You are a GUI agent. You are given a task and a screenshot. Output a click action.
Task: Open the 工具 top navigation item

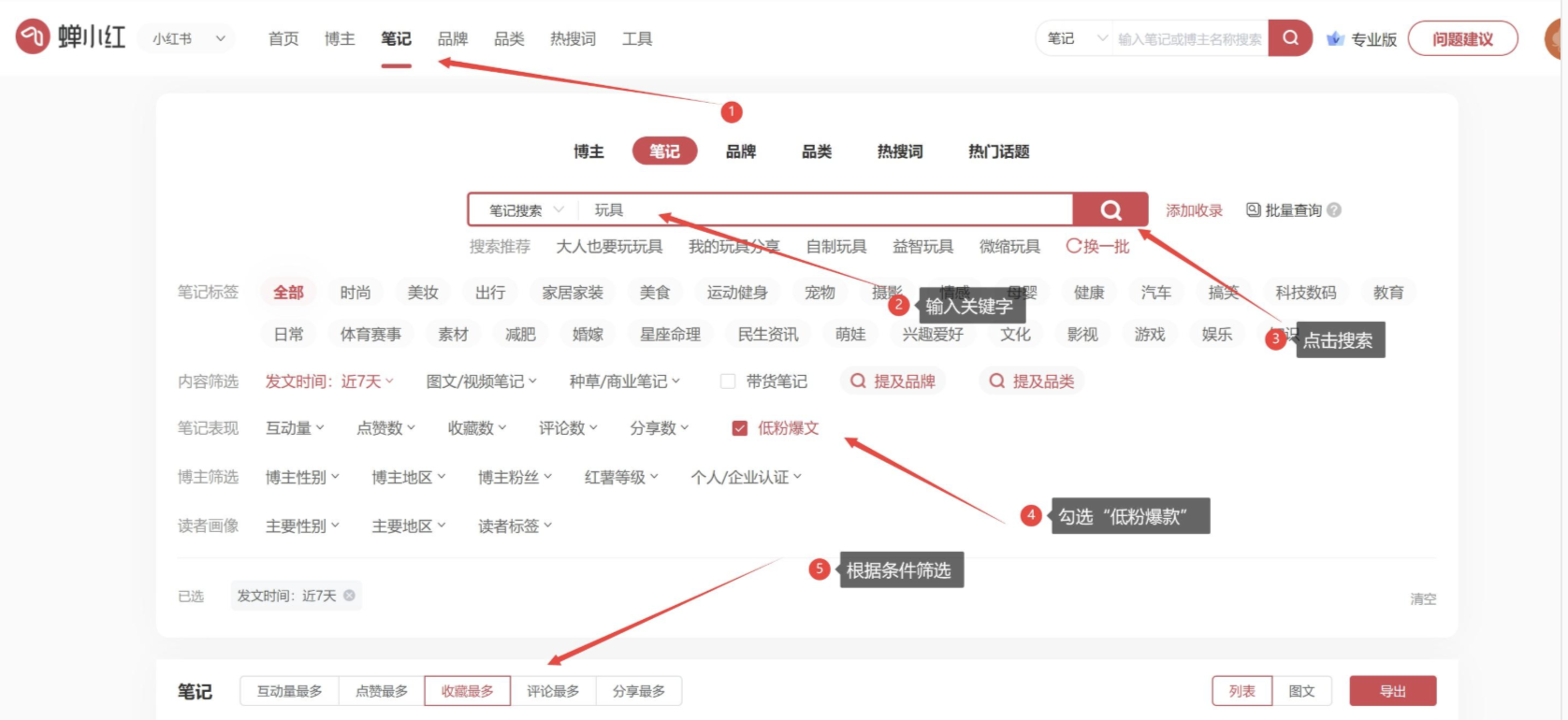637,38
